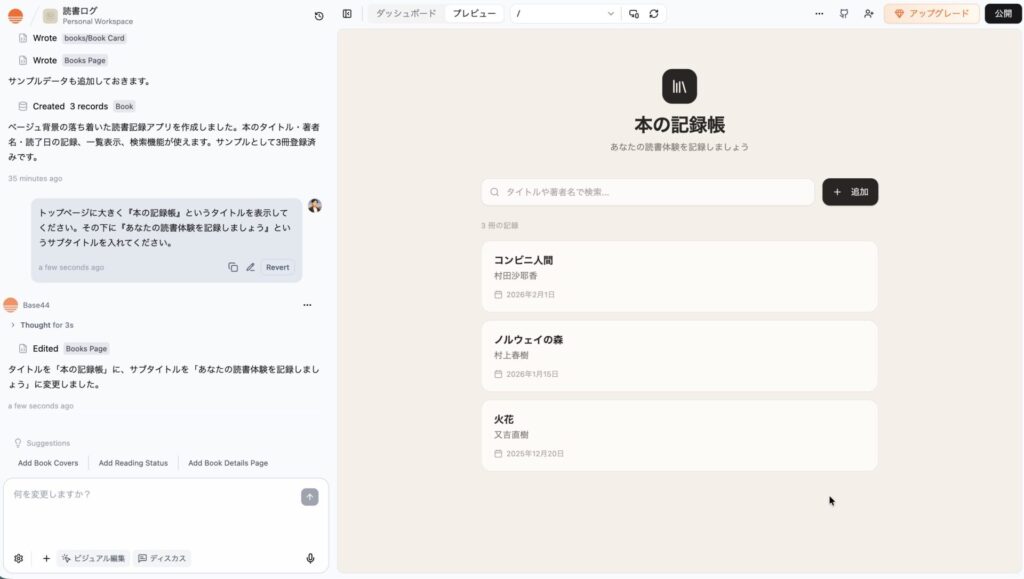Screen dimensions: 1024x579
Task: Click the book search input field
Action: pos(648,192)
